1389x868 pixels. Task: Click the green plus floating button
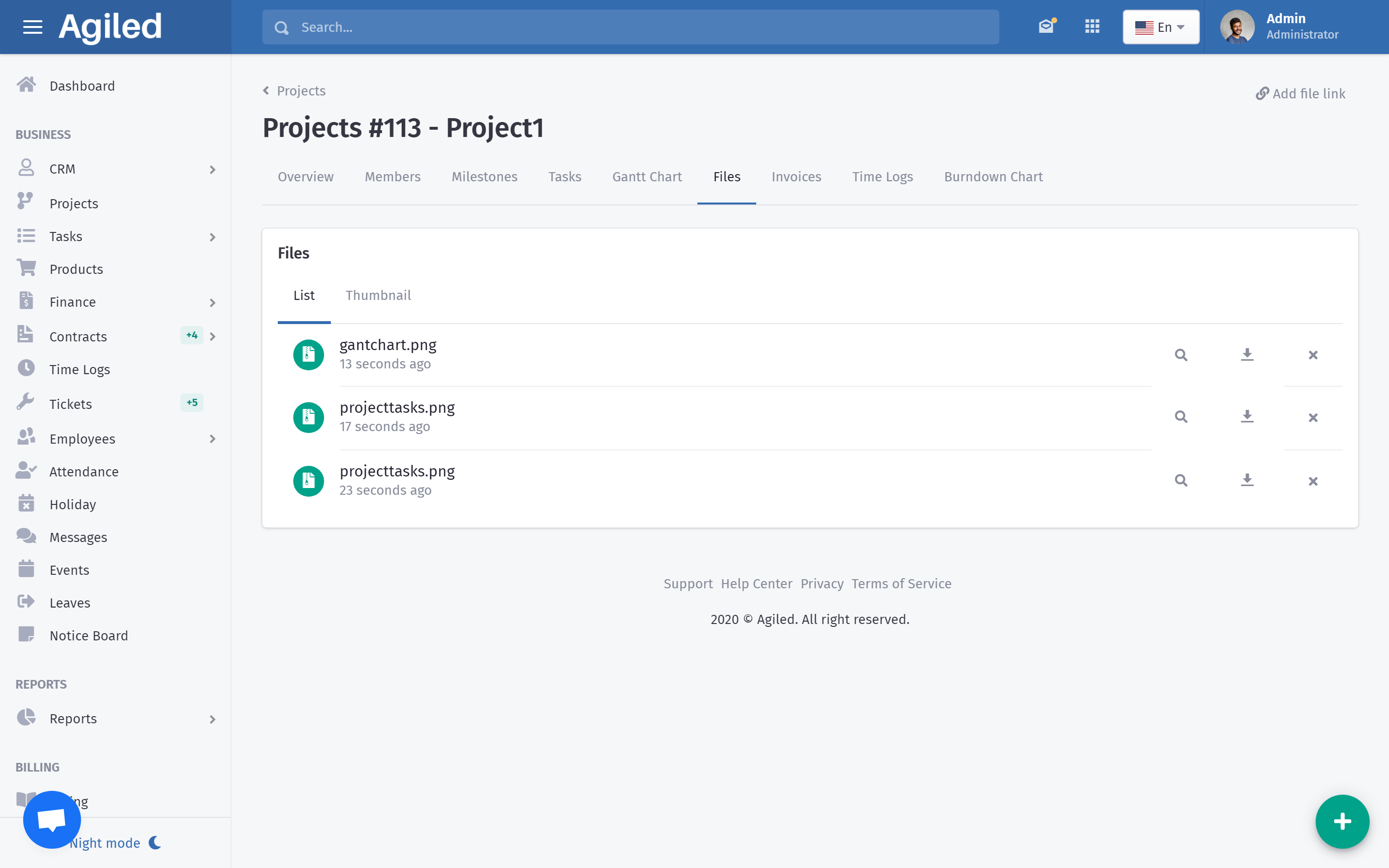click(1342, 822)
